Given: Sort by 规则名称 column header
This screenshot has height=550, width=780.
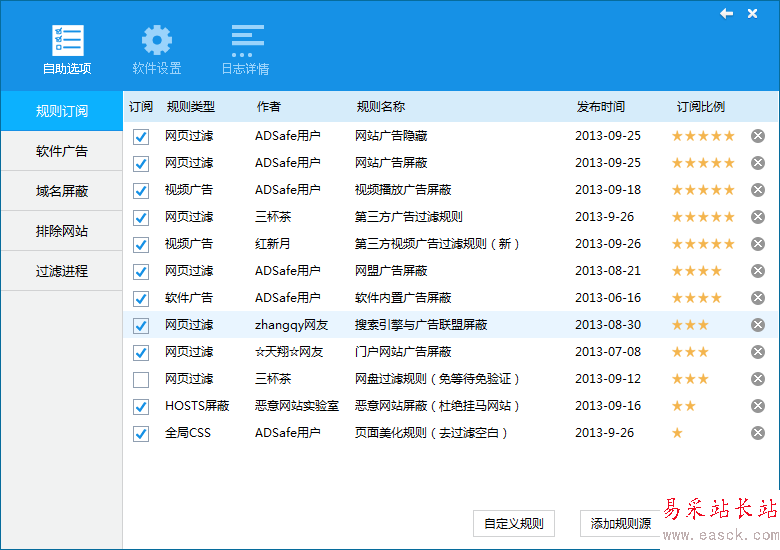Looking at the screenshot, I should (381, 106).
